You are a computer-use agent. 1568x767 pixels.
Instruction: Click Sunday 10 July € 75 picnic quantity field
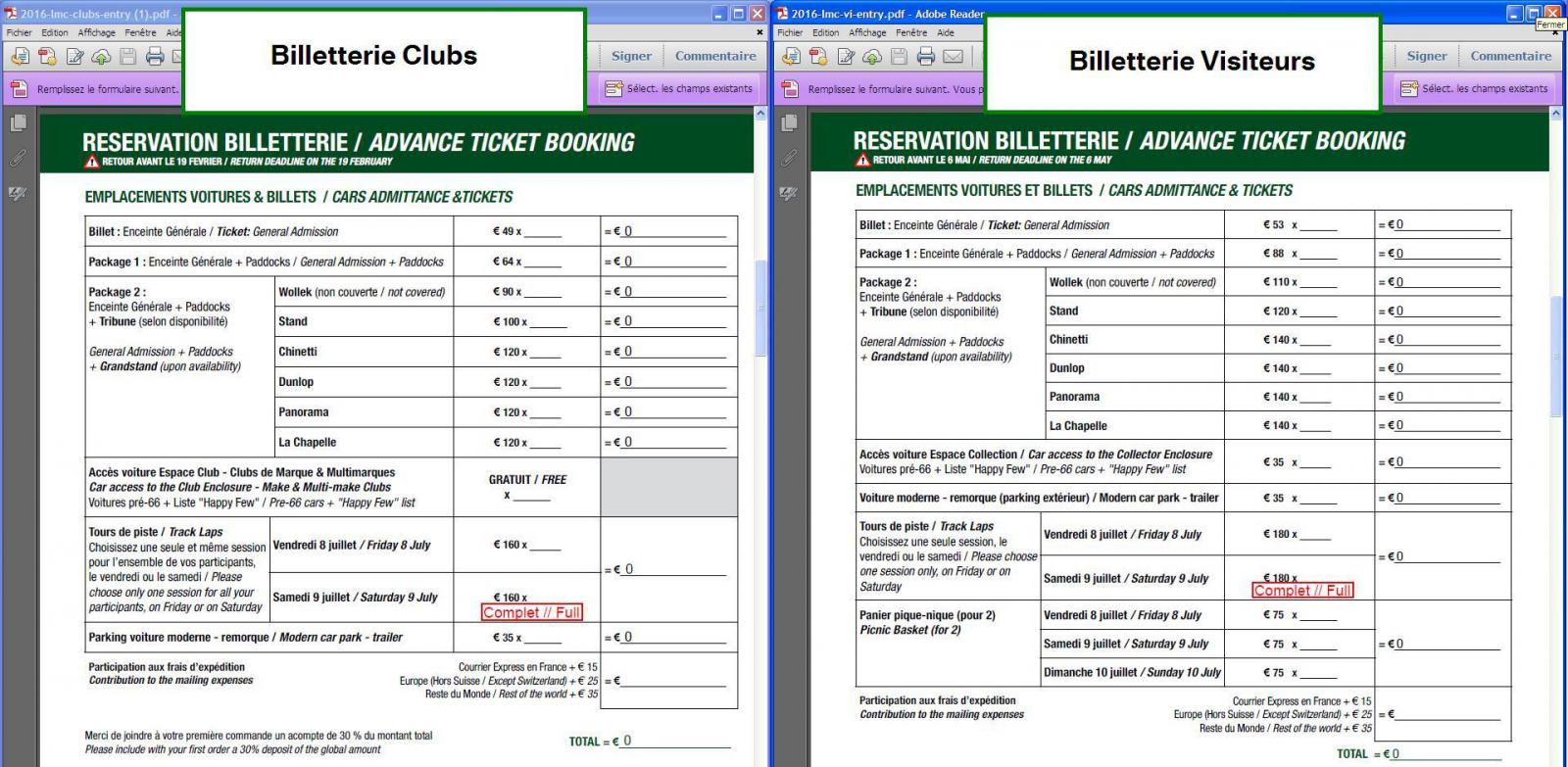click(x=1318, y=672)
